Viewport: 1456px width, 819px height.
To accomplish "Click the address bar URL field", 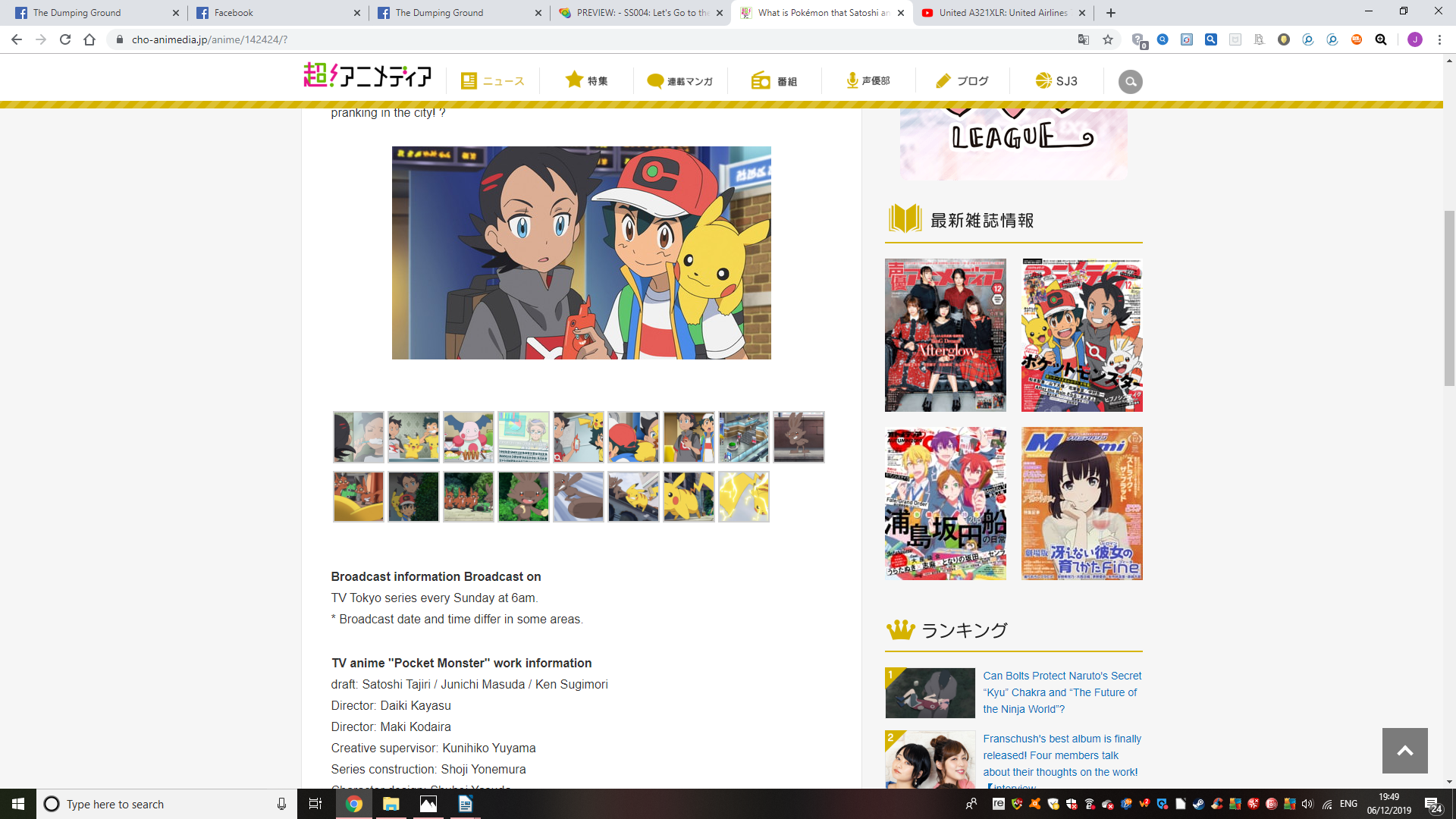I will pos(591,39).
